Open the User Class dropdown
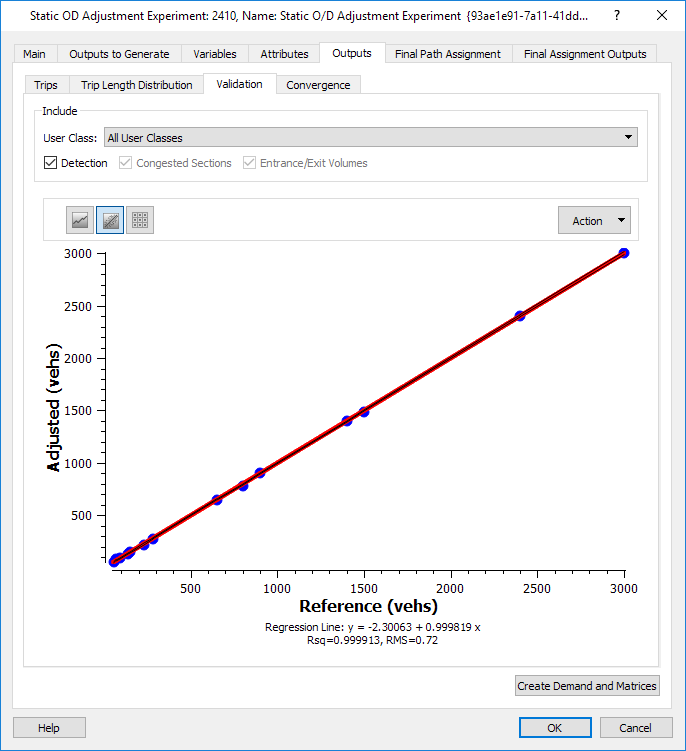The width and height of the screenshot is (686, 751). [371, 137]
